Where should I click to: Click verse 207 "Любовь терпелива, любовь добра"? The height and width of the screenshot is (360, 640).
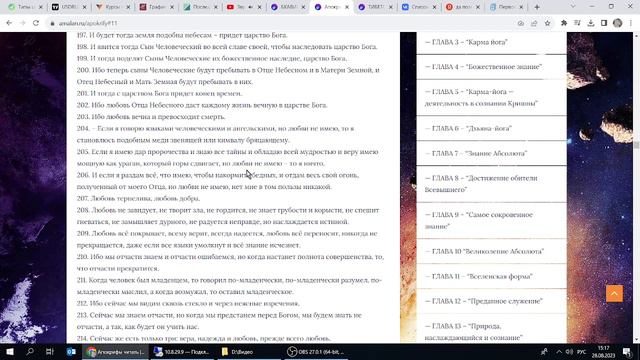point(138,198)
